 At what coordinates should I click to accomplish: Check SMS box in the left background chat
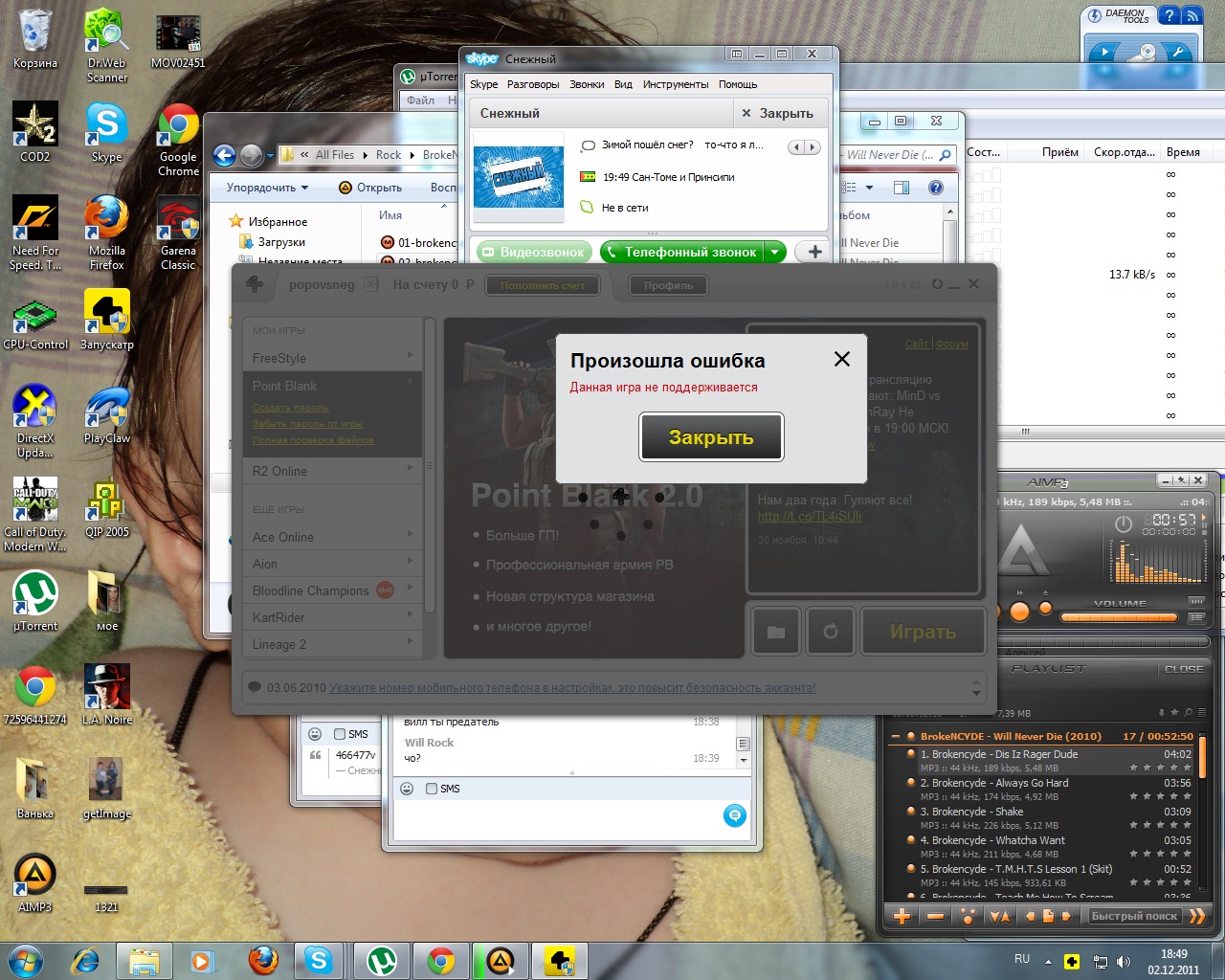340,734
